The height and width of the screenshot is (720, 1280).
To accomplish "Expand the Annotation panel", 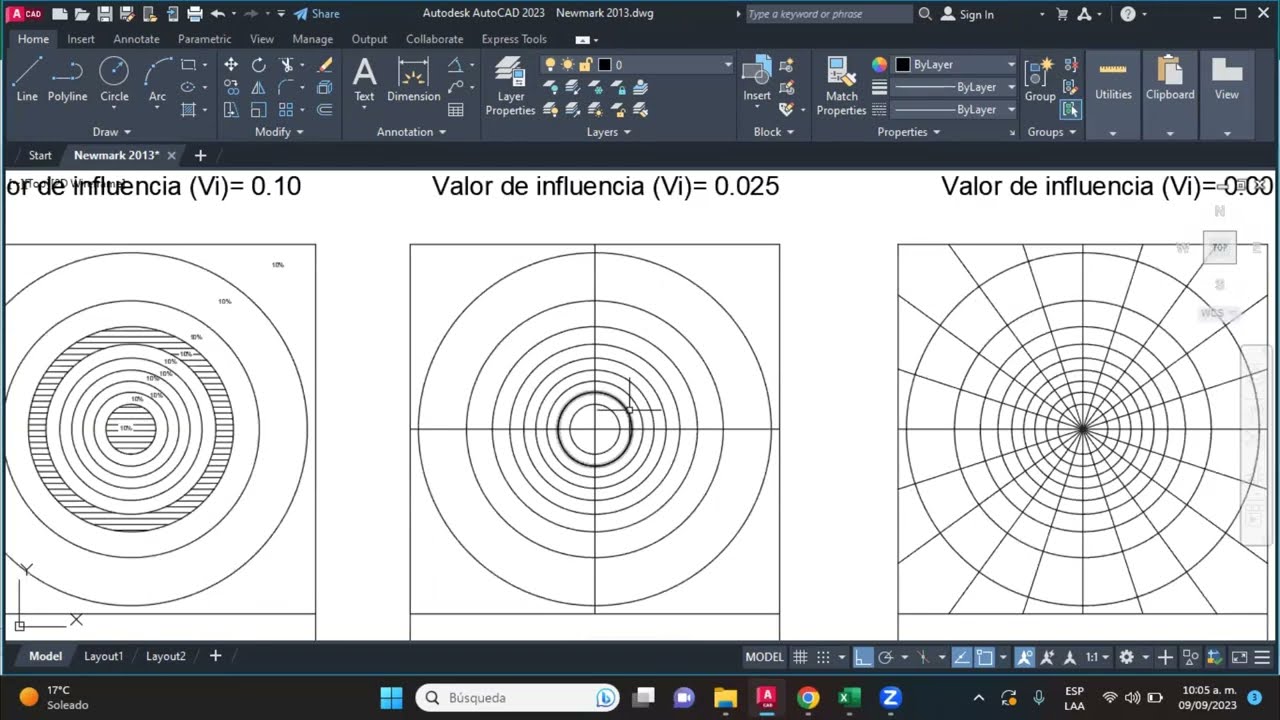I will click(411, 132).
